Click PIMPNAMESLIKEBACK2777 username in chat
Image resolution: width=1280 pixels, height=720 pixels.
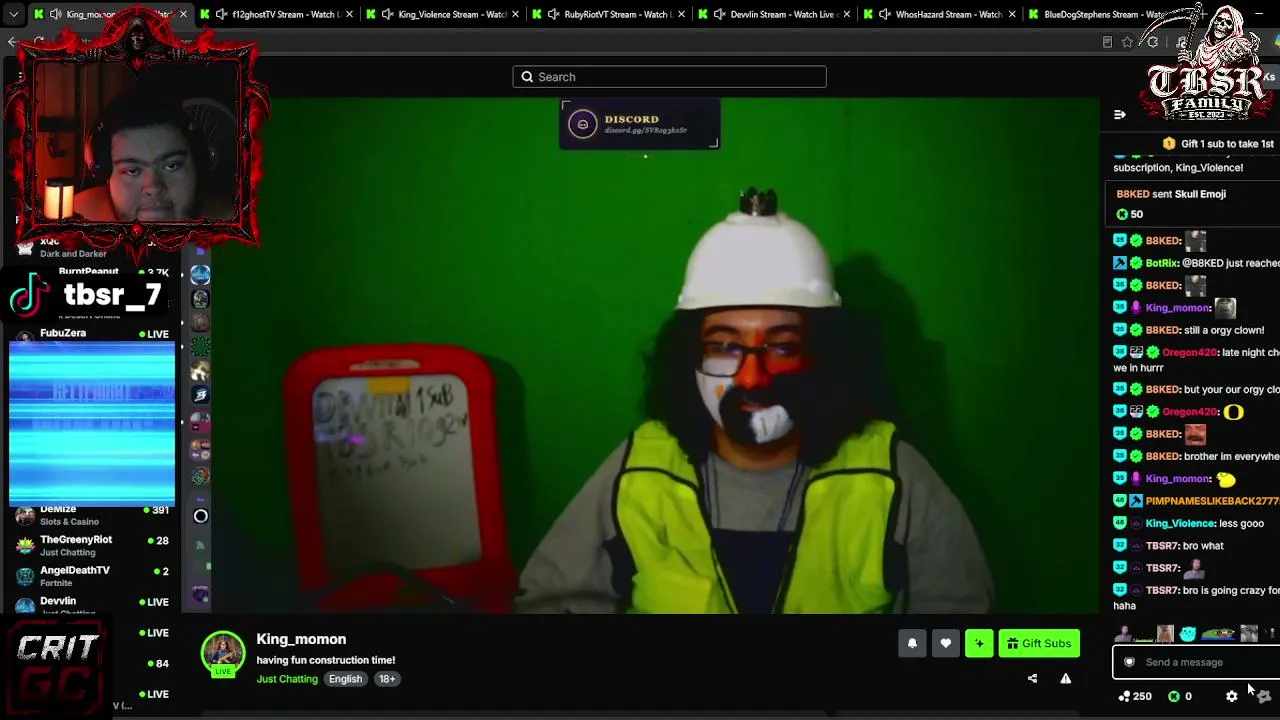click(x=1213, y=500)
